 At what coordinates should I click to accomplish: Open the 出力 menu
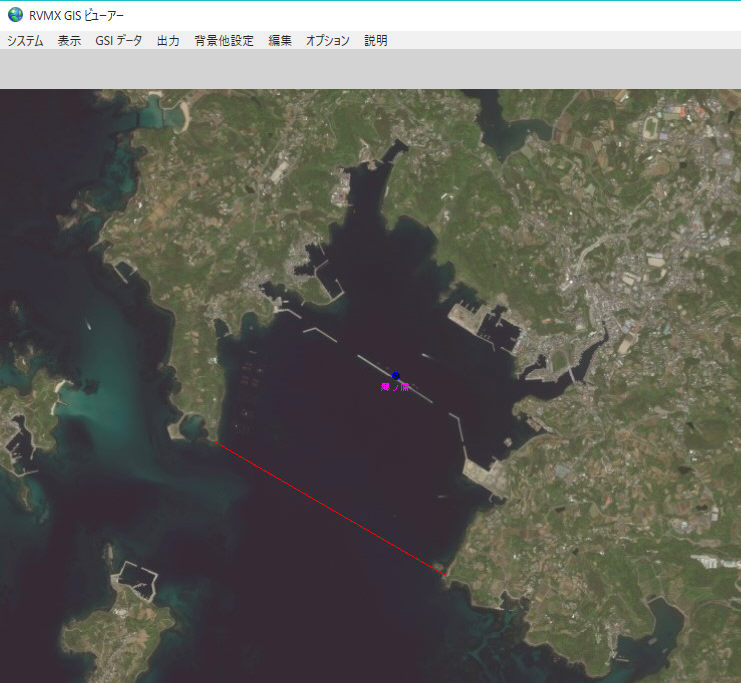click(x=168, y=41)
